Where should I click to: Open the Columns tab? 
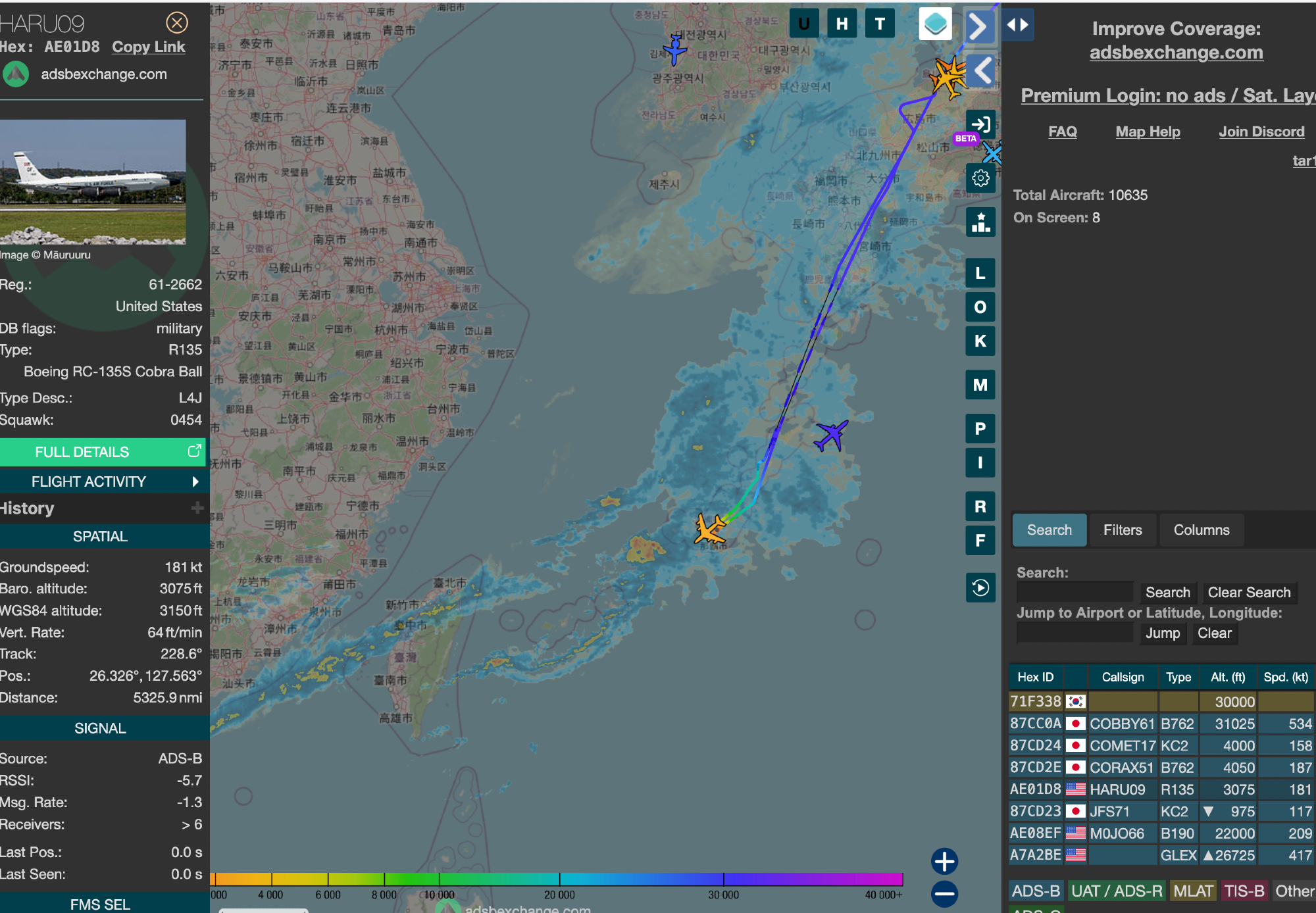[1201, 530]
